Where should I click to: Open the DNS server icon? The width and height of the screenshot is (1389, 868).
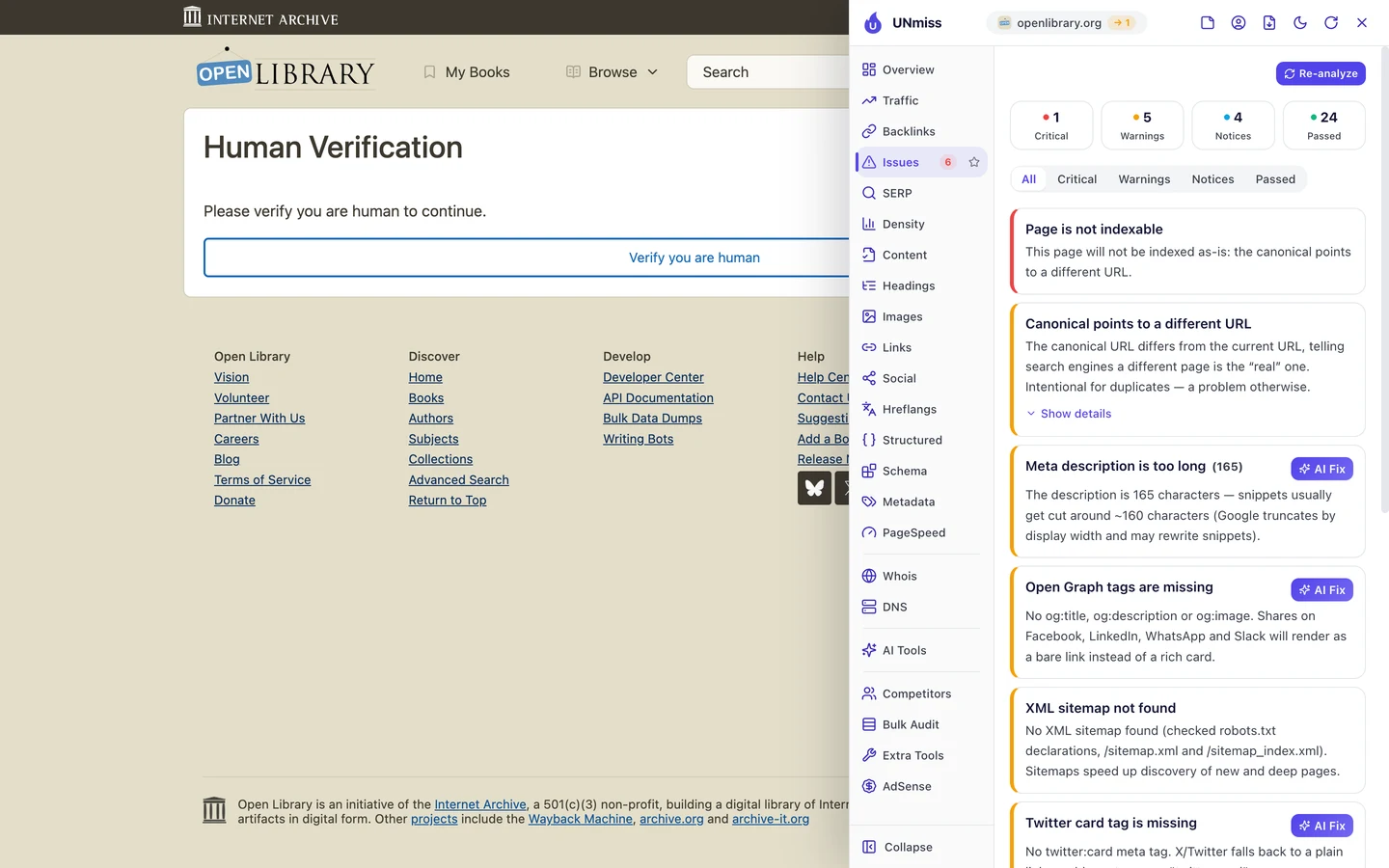click(x=869, y=607)
